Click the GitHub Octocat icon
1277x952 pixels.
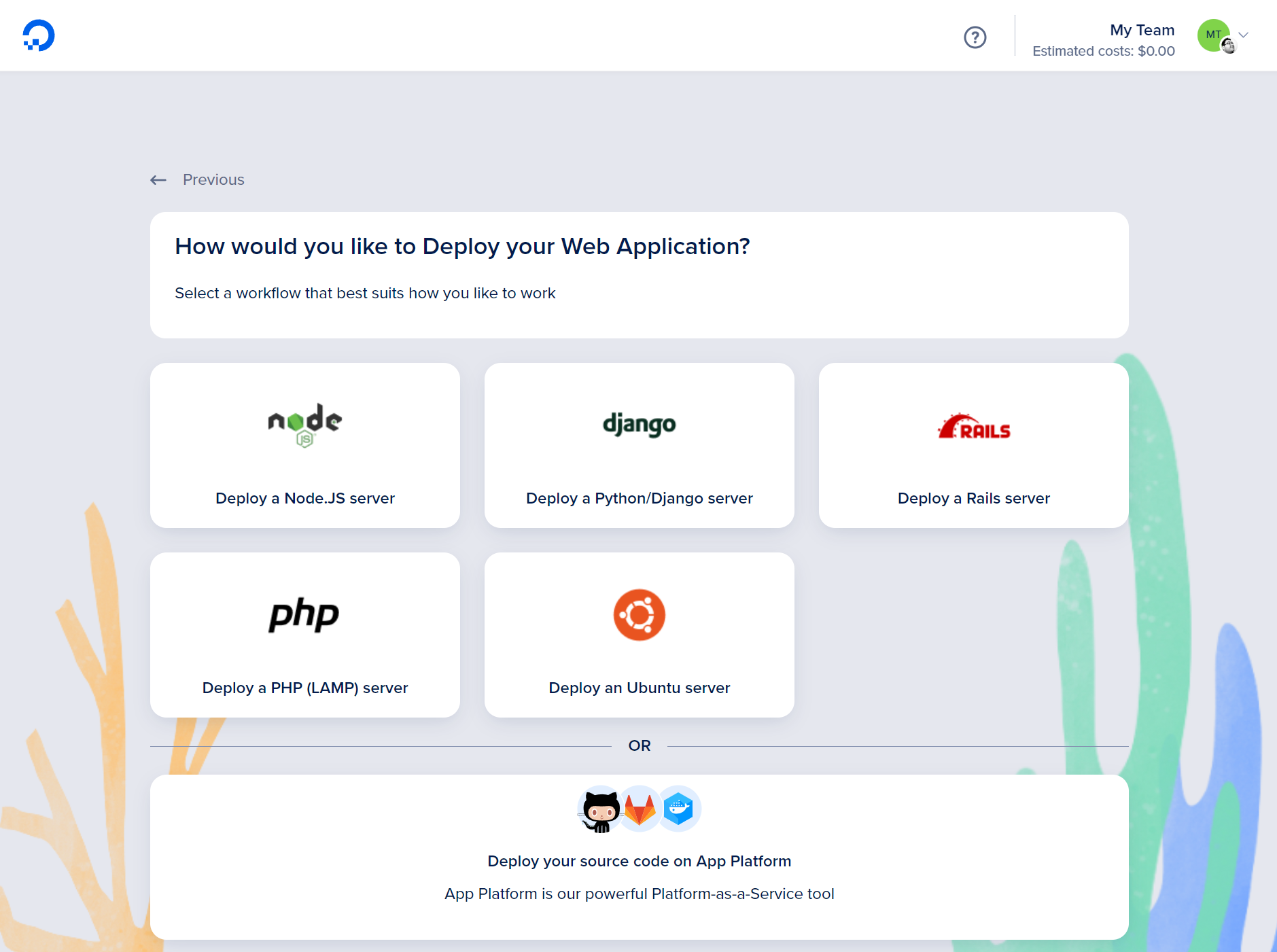point(600,809)
